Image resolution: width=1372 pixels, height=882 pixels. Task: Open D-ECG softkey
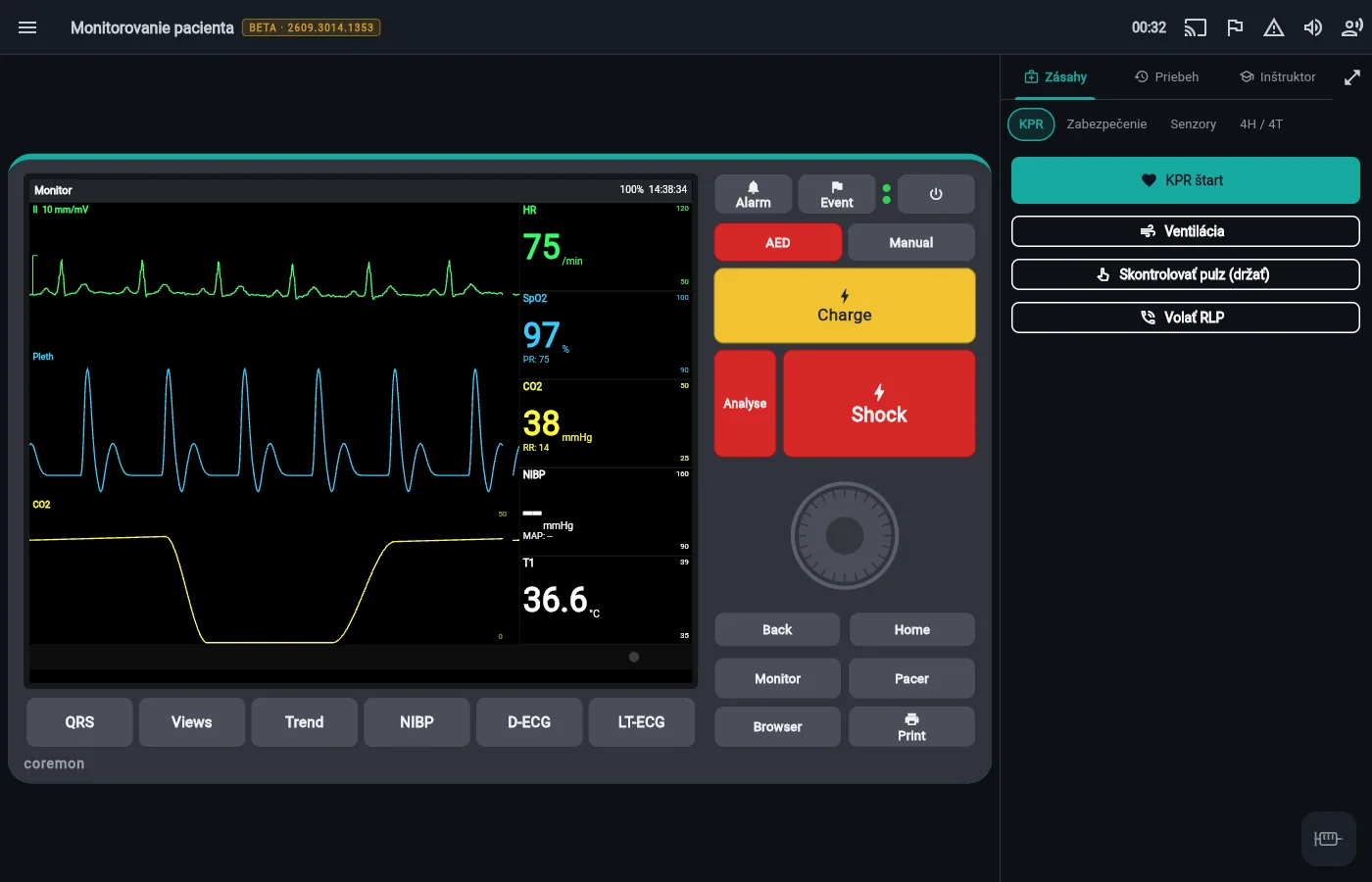click(529, 722)
